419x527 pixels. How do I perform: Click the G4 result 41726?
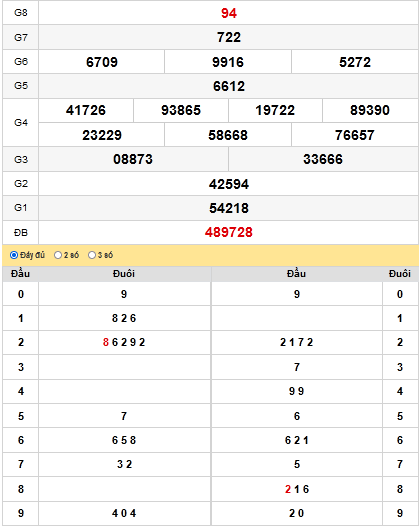coord(86,110)
